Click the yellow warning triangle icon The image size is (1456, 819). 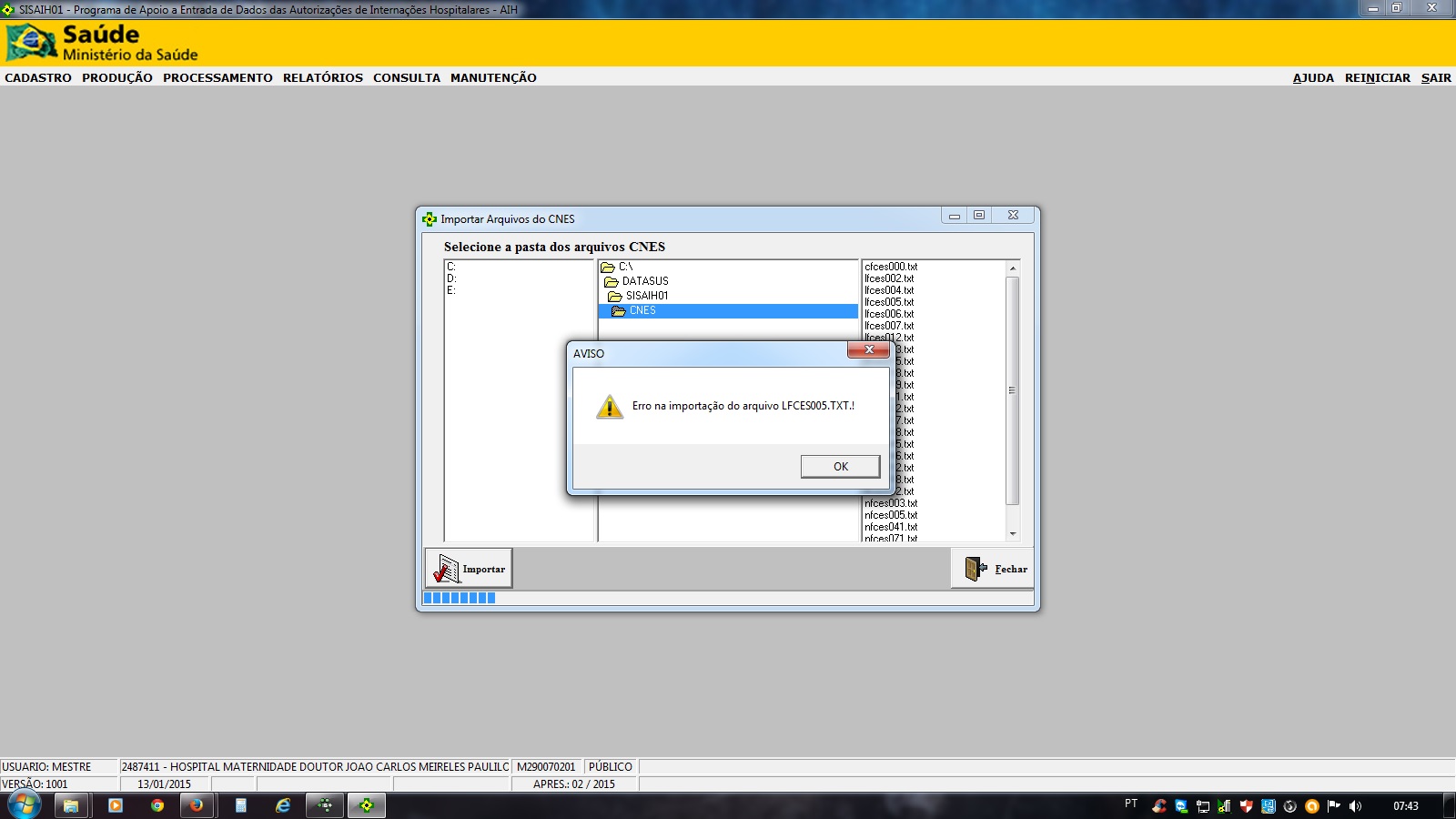pyautogui.click(x=609, y=407)
